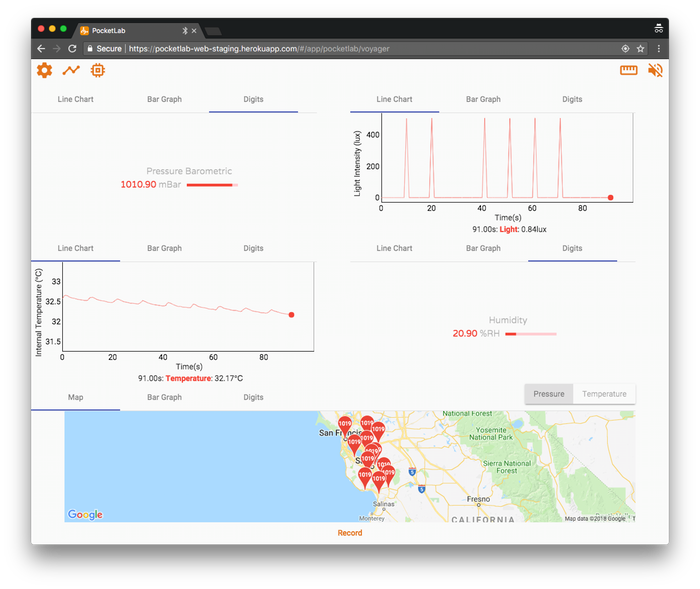Click the orange ruler icon
The height and width of the screenshot is (589, 700).
click(x=629, y=70)
